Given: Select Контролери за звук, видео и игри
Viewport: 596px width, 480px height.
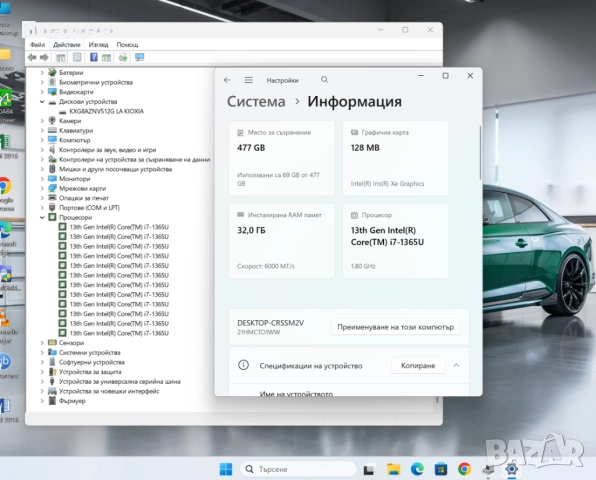Looking at the screenshot, I should pyautogui.click(x=108, y=150).
